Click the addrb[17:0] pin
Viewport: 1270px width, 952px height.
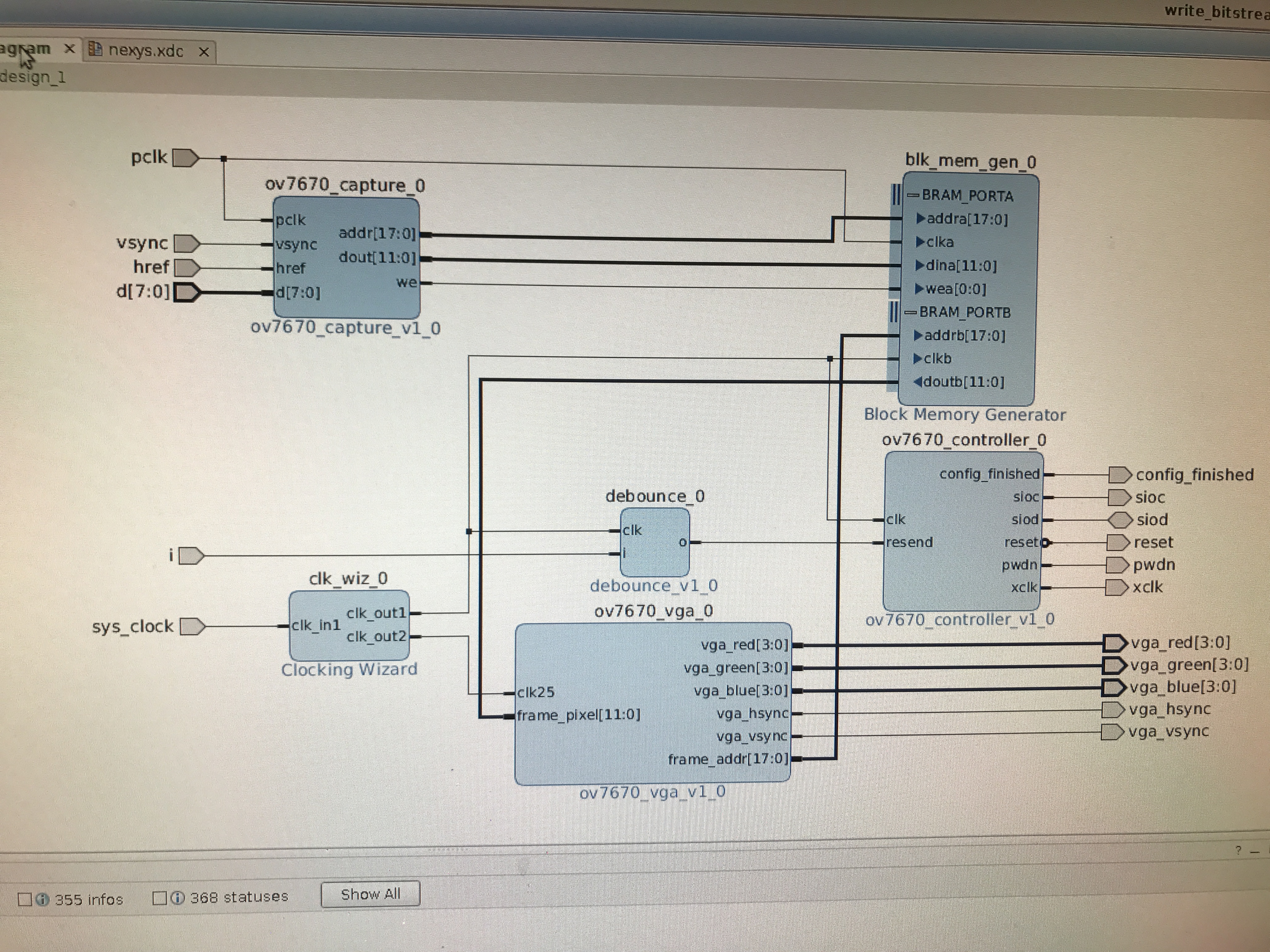959,336
